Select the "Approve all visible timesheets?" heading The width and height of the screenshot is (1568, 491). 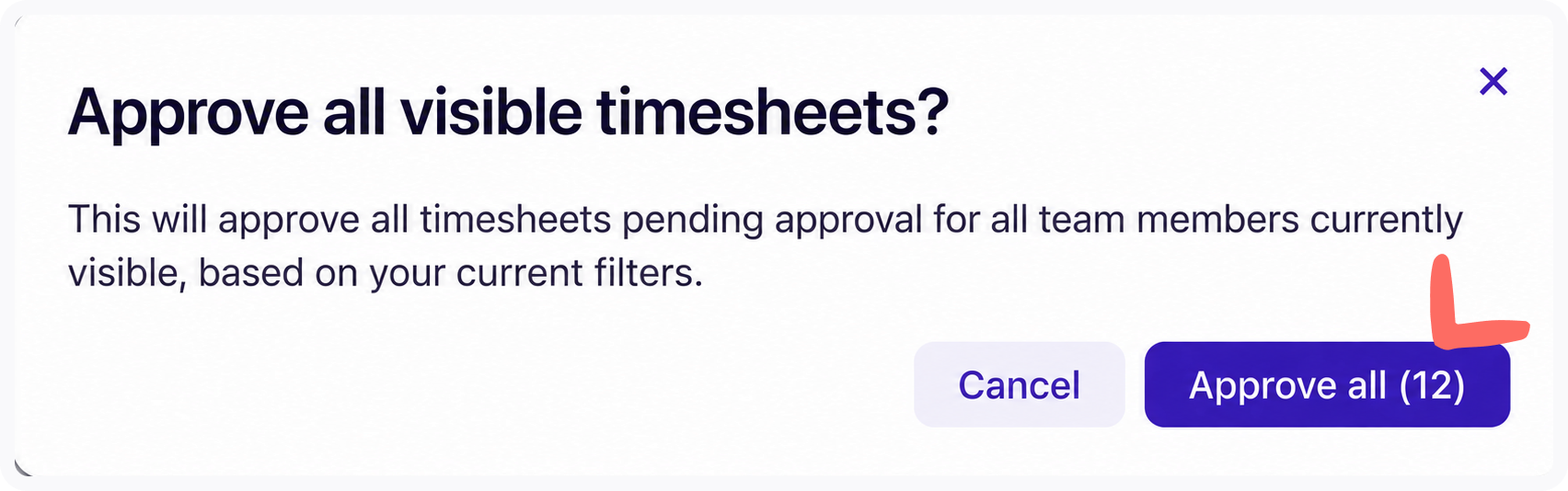coord(508,114)
